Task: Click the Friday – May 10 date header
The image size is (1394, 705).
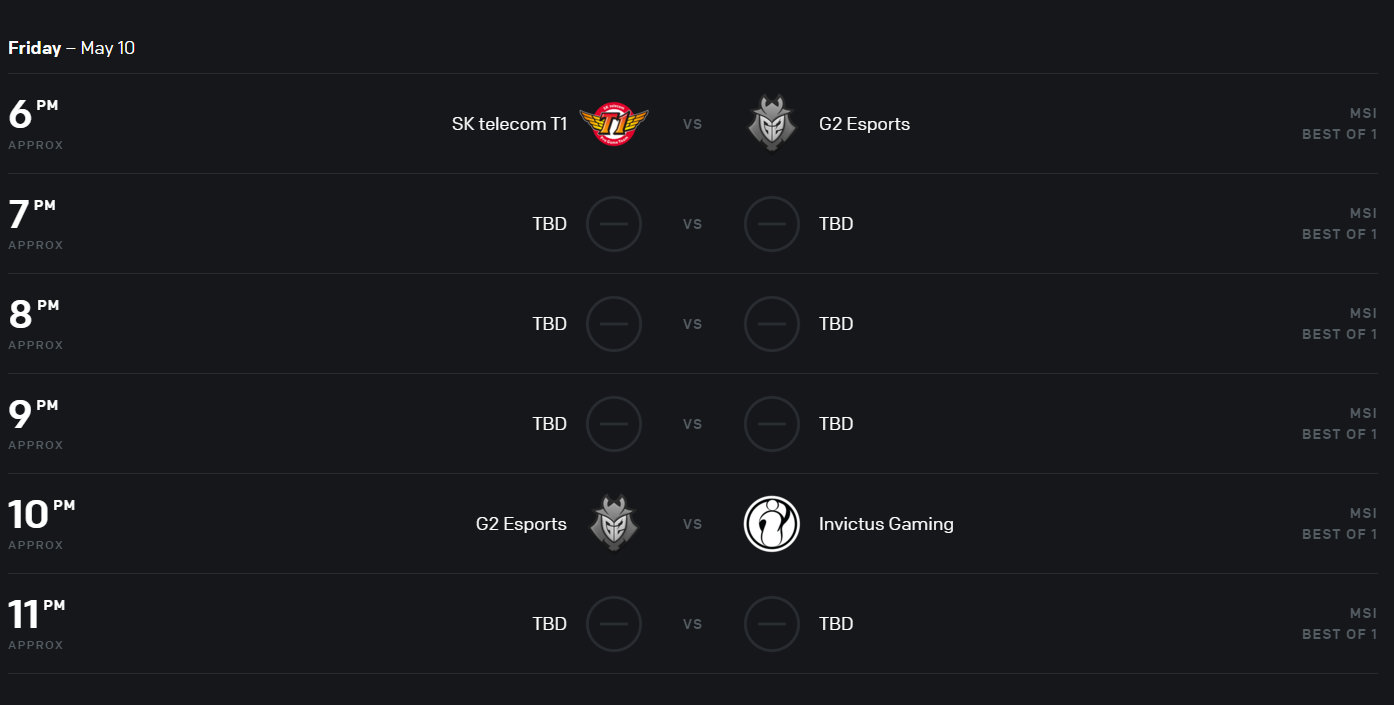Action: (x=72, y=48)
